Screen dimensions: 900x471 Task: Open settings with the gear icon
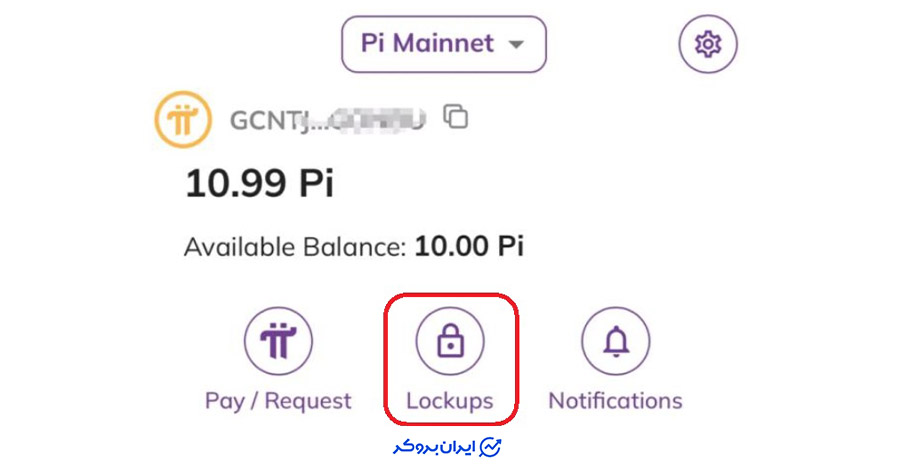708,44
